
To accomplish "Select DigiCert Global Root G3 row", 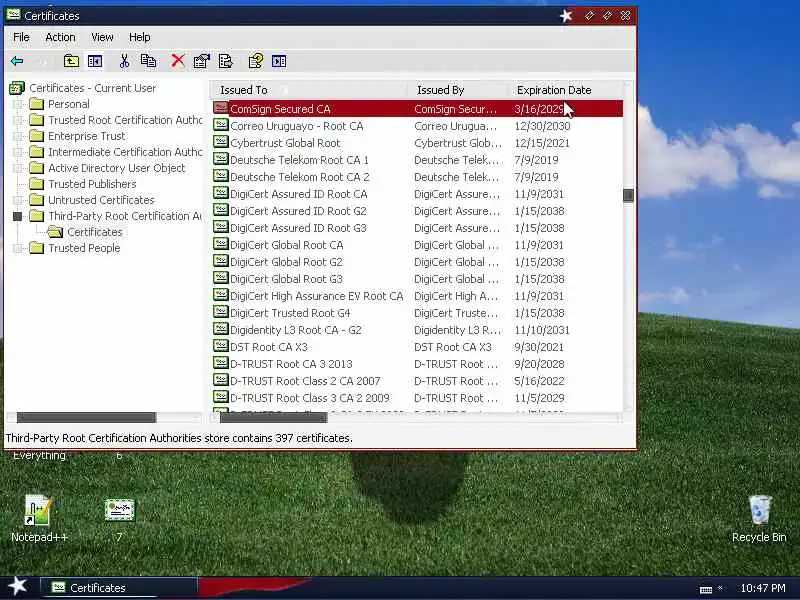I will pos(417,279).
